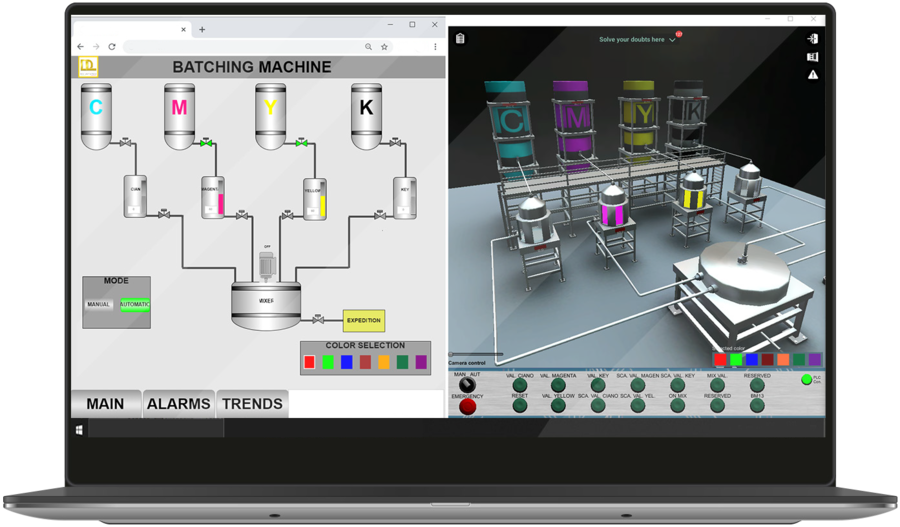Click the yellow logo in HMI header
The width and height of the screenshot is (900, 527).
(x=88, y=67)
